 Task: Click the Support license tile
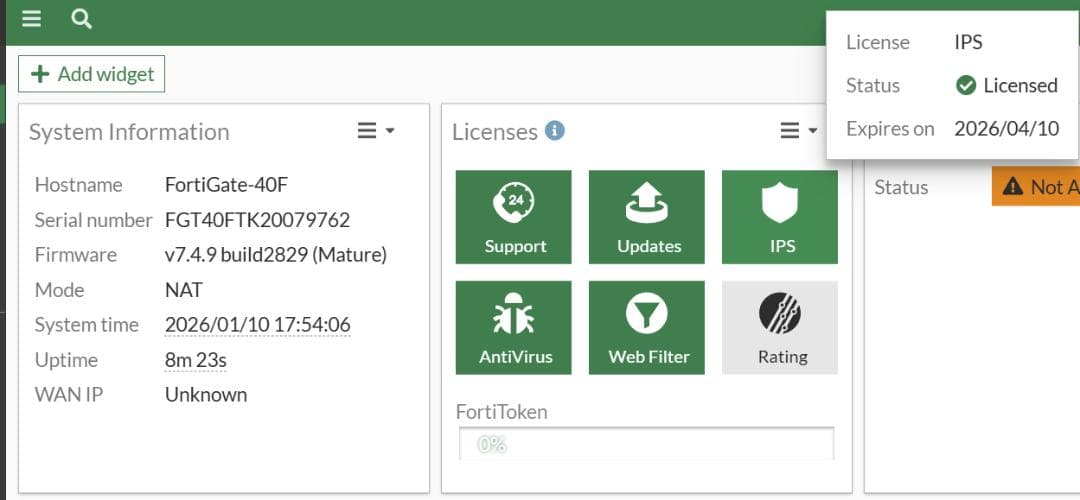pos(514,216)
